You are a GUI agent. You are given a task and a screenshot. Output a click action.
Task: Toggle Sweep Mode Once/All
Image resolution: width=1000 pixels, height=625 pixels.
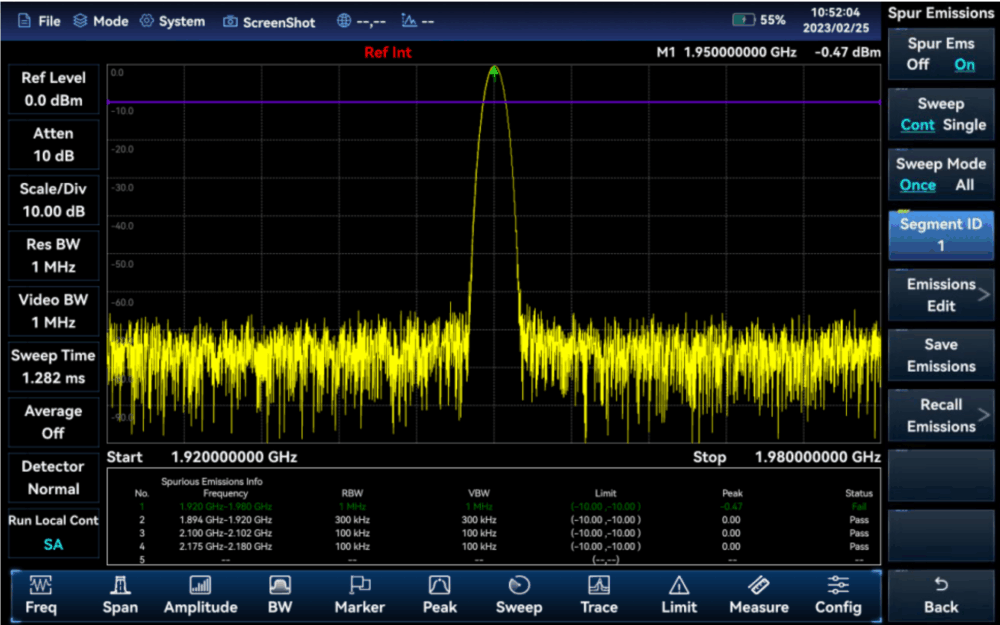point(940,174)
